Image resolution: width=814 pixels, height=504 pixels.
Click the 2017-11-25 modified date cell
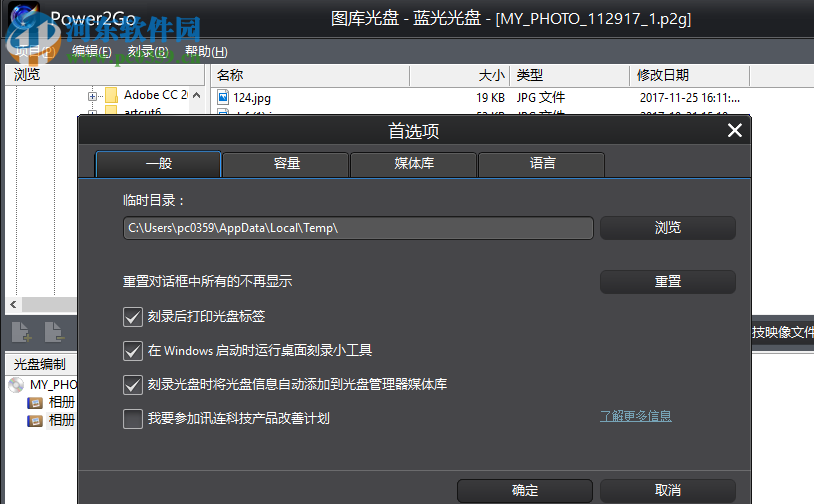689,98
